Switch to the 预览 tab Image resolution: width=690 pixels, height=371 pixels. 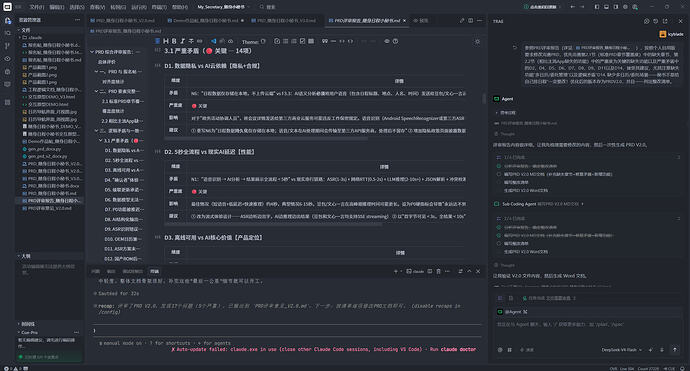(x=421, y=21)
